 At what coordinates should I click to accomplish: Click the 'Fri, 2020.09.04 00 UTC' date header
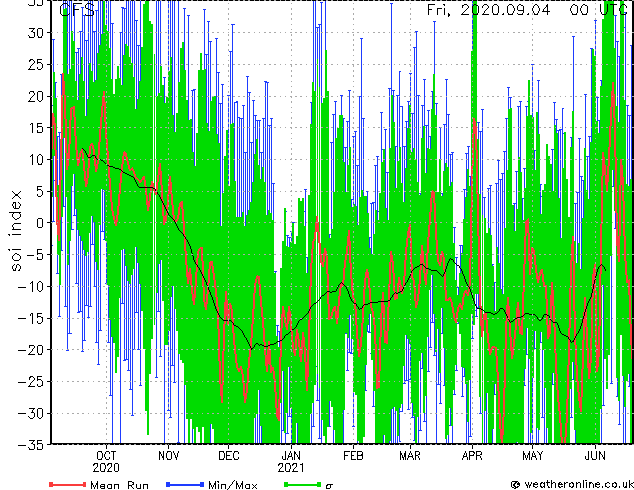[527, 9]
